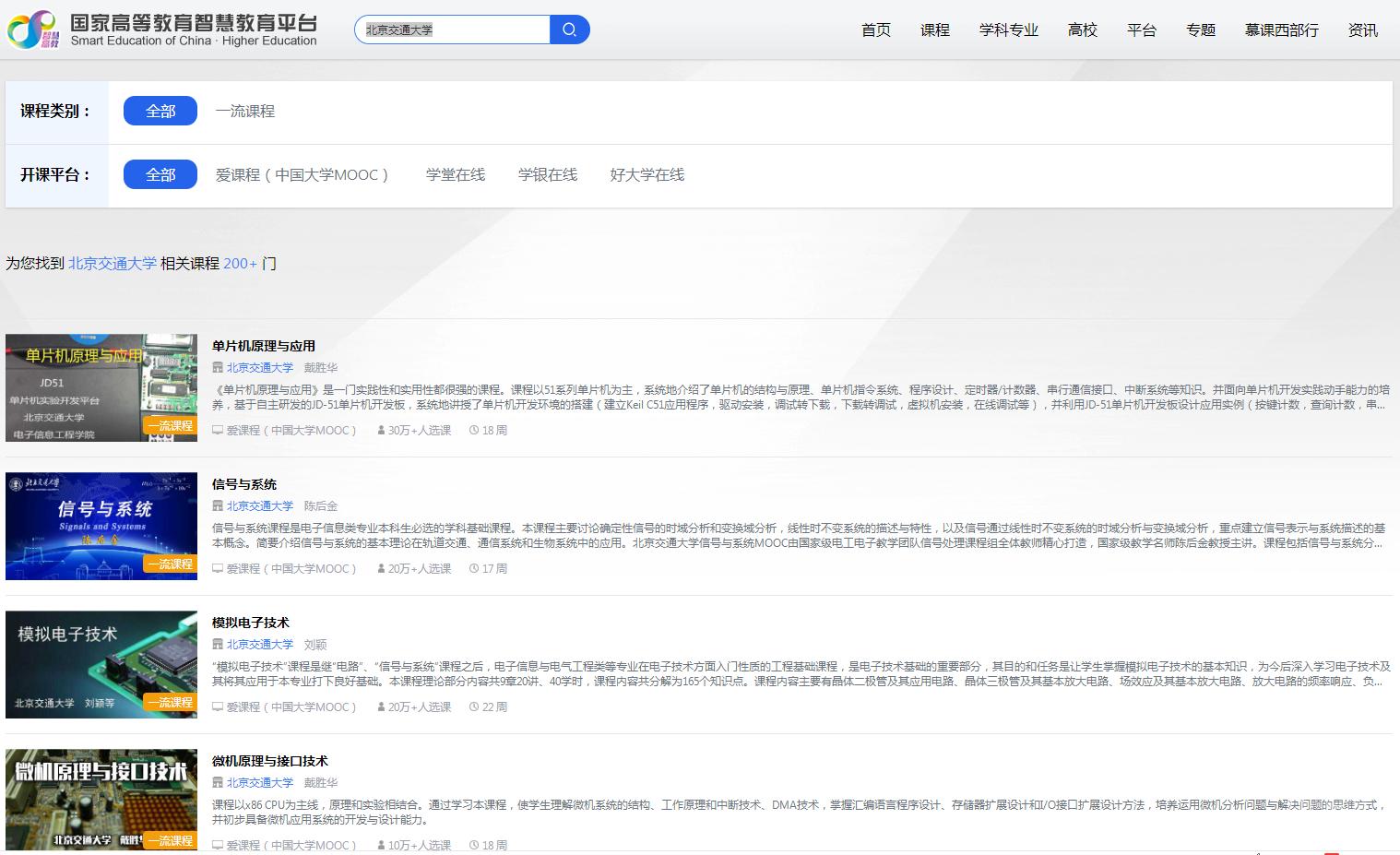Open the 慕课西部行 navigation item
The image size is (1400, 855).
(x=1282, y=30)
